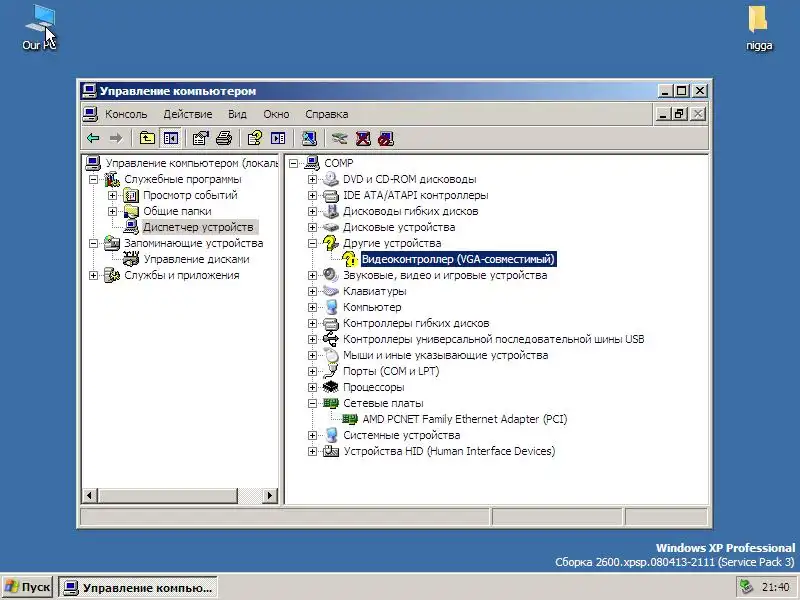Expand IDE ATA/ATAPI контроллеры
This screenshot has width=800, height=600.
point(312,195)
